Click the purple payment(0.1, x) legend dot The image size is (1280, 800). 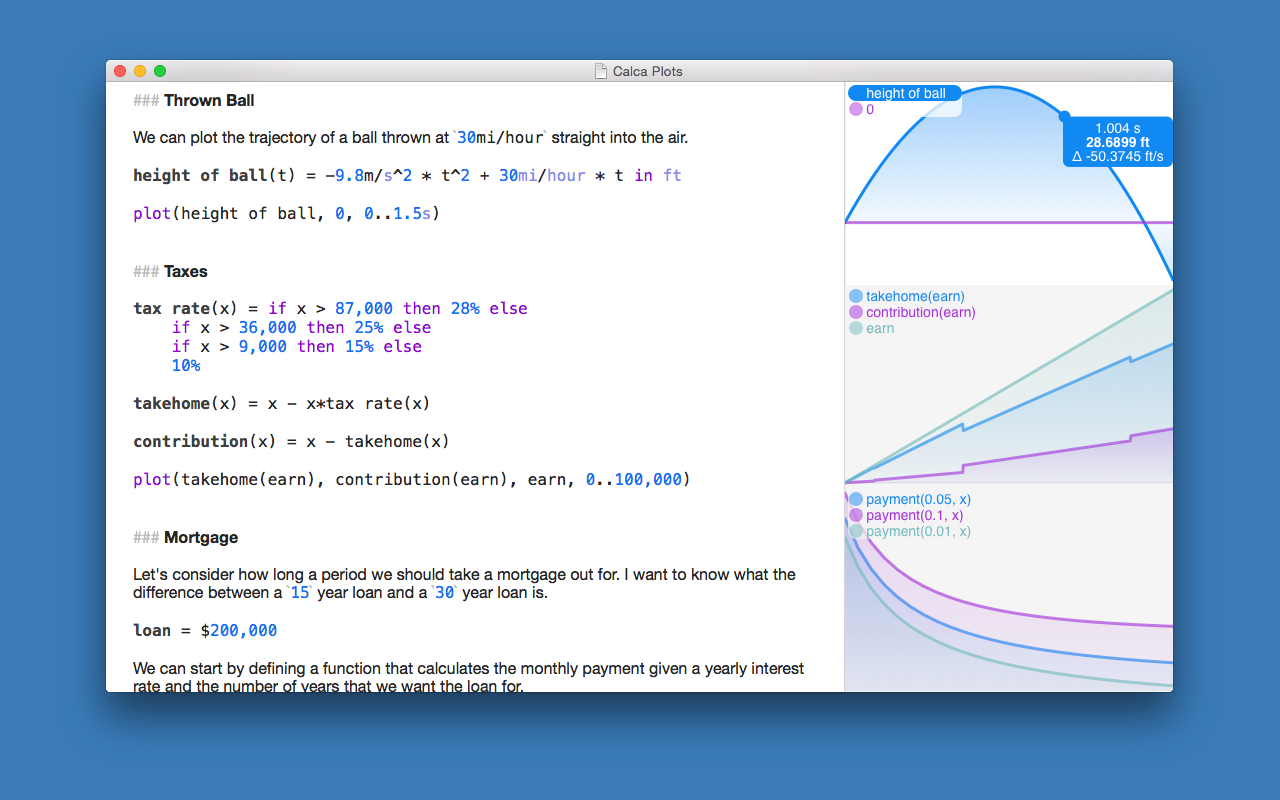point(855,515)
